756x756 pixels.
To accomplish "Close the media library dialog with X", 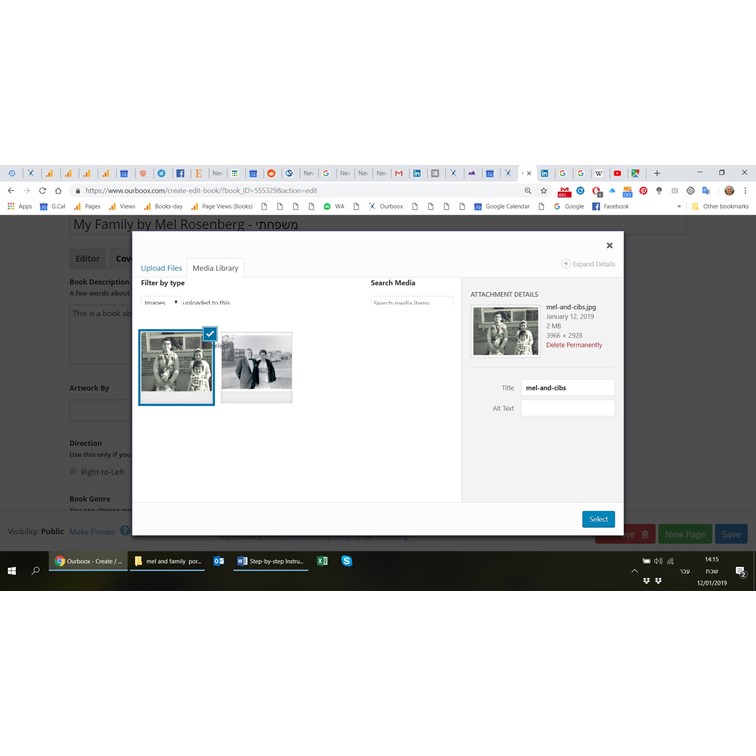I will (609, 245).
